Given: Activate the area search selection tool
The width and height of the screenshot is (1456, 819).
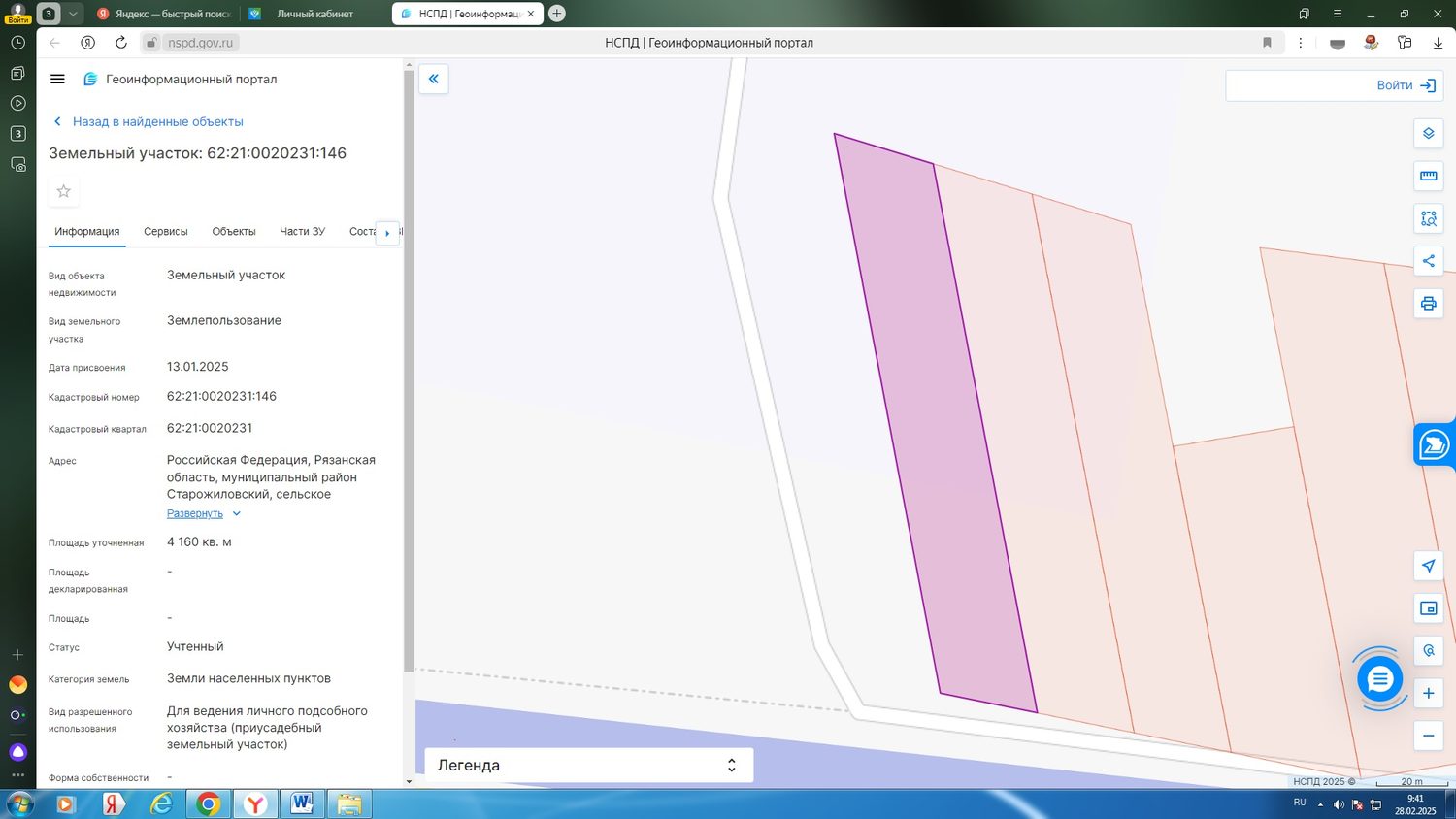Looking at the screenshot, I should tap(1428, 218).
